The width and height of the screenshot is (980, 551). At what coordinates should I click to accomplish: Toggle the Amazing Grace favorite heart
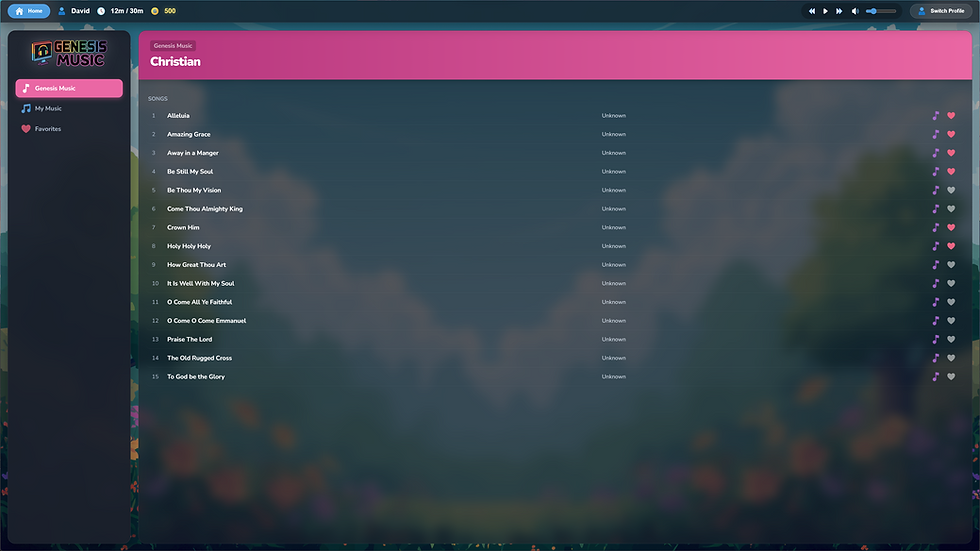coord(951,134)
